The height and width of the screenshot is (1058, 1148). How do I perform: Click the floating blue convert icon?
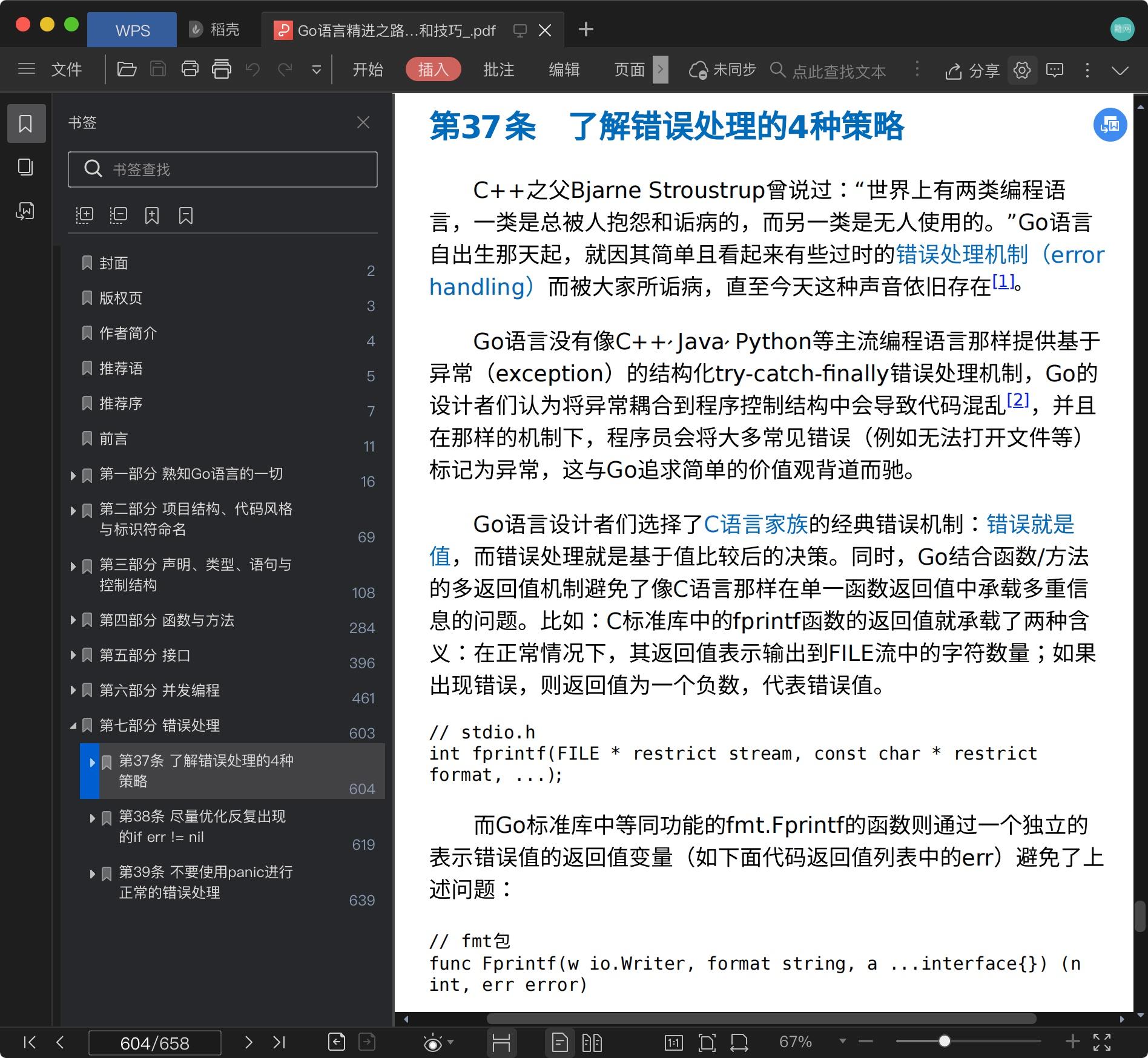click(1110, 125)
